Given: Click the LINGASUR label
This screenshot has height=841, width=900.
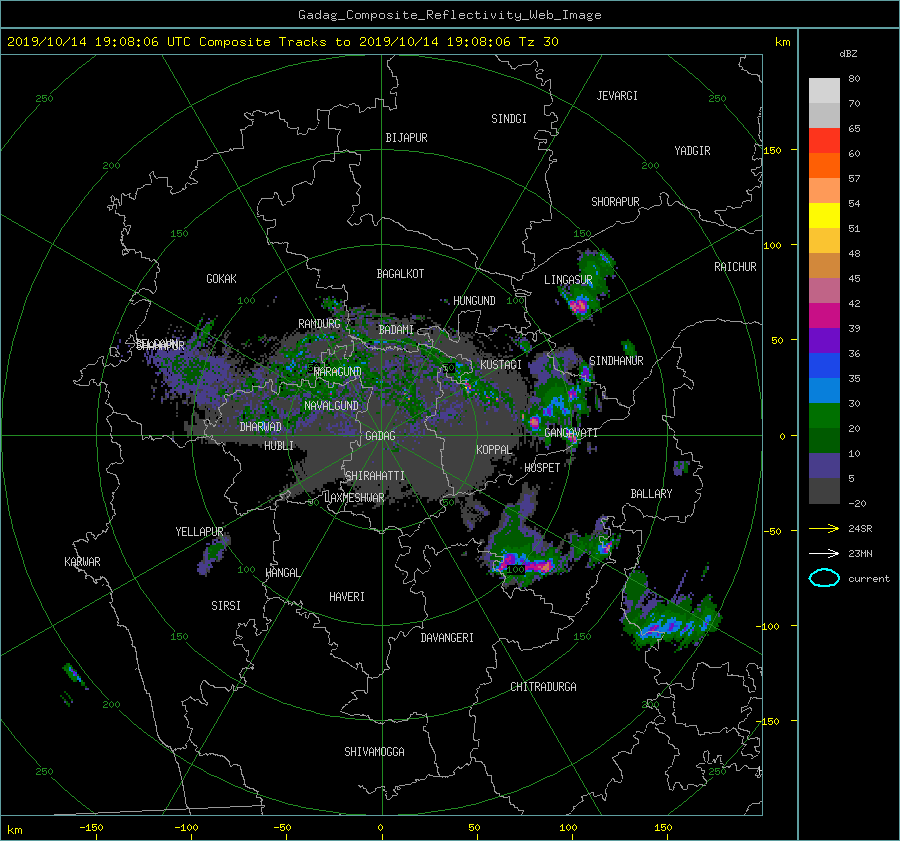Looking at the screenshot, I should click(568, 280).
